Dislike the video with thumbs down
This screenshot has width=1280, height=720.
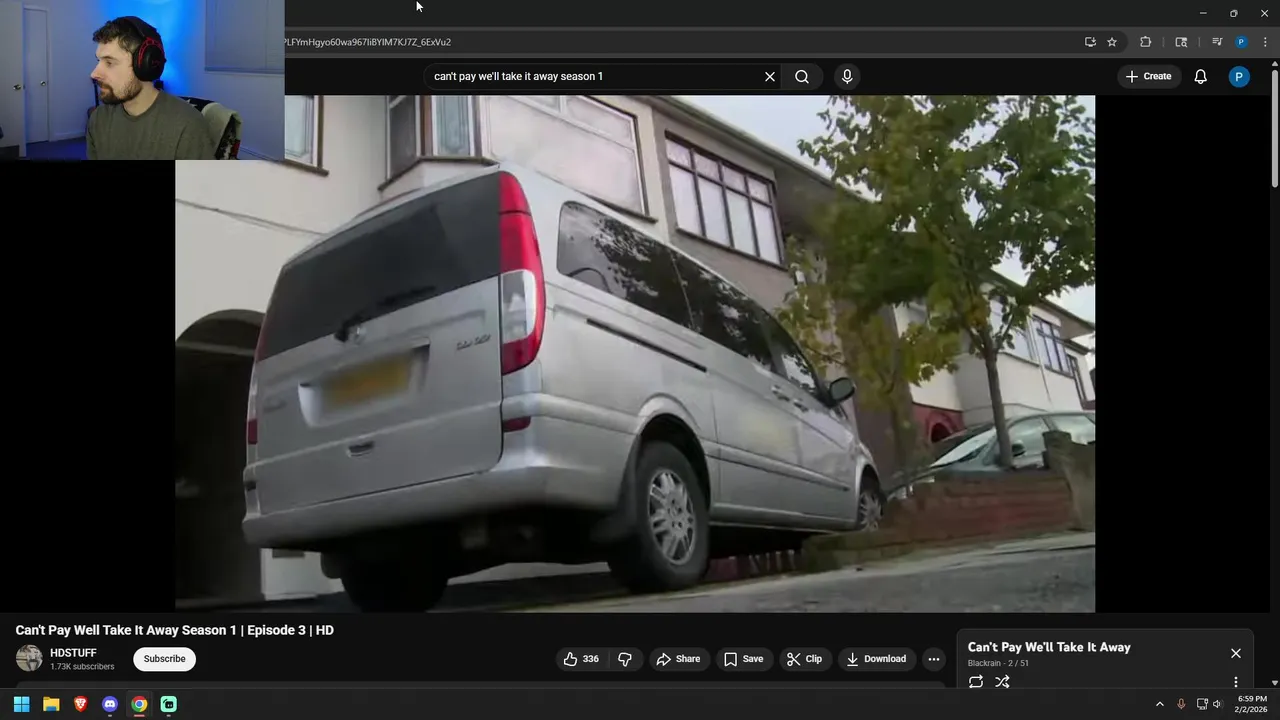[x=625, y=659]
